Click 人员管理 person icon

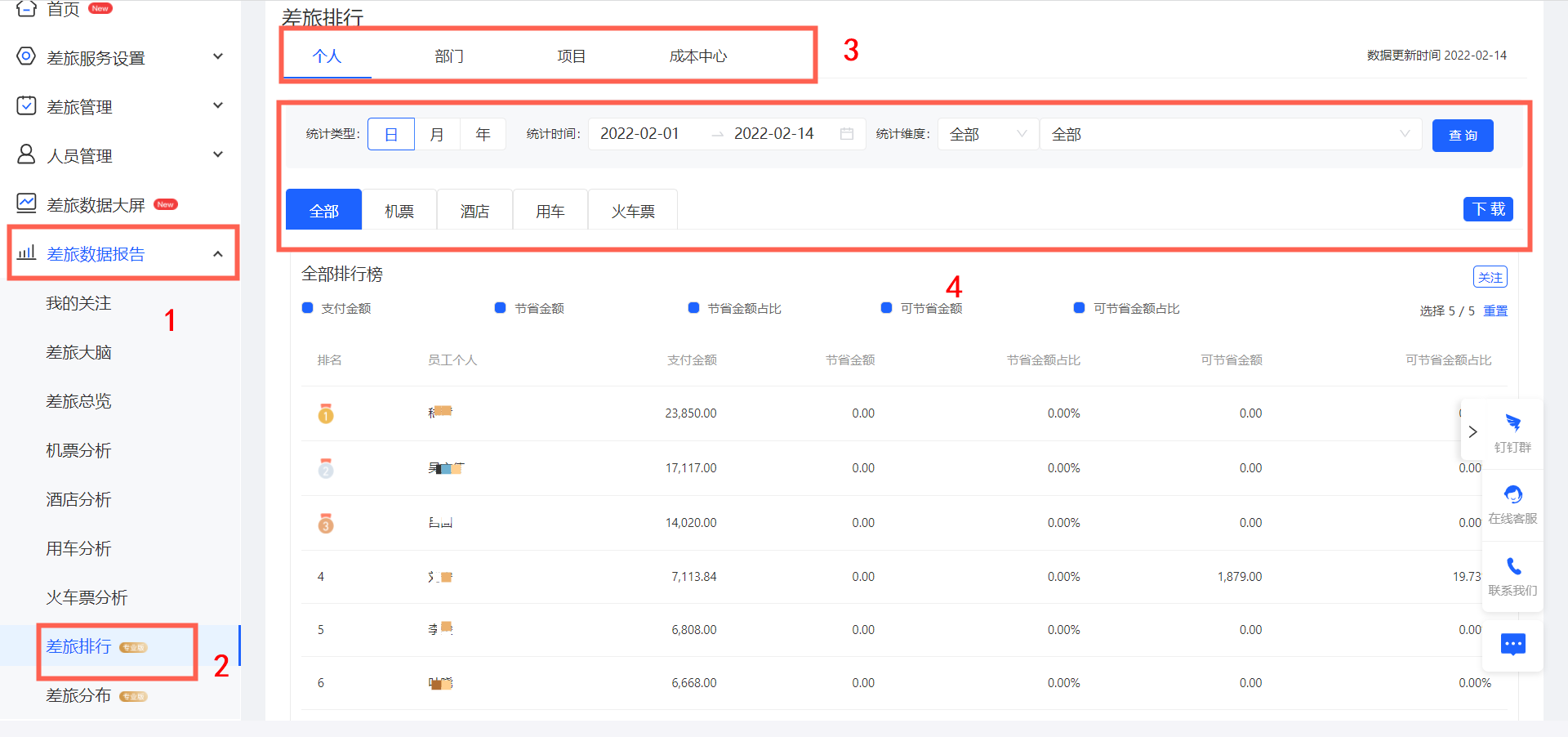point(26,154)
